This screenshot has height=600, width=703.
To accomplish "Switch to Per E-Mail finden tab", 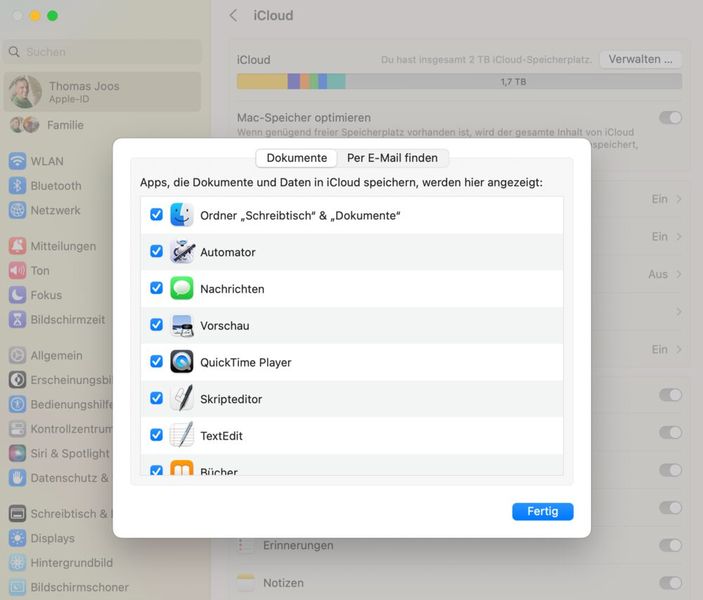I will (392, 158).
